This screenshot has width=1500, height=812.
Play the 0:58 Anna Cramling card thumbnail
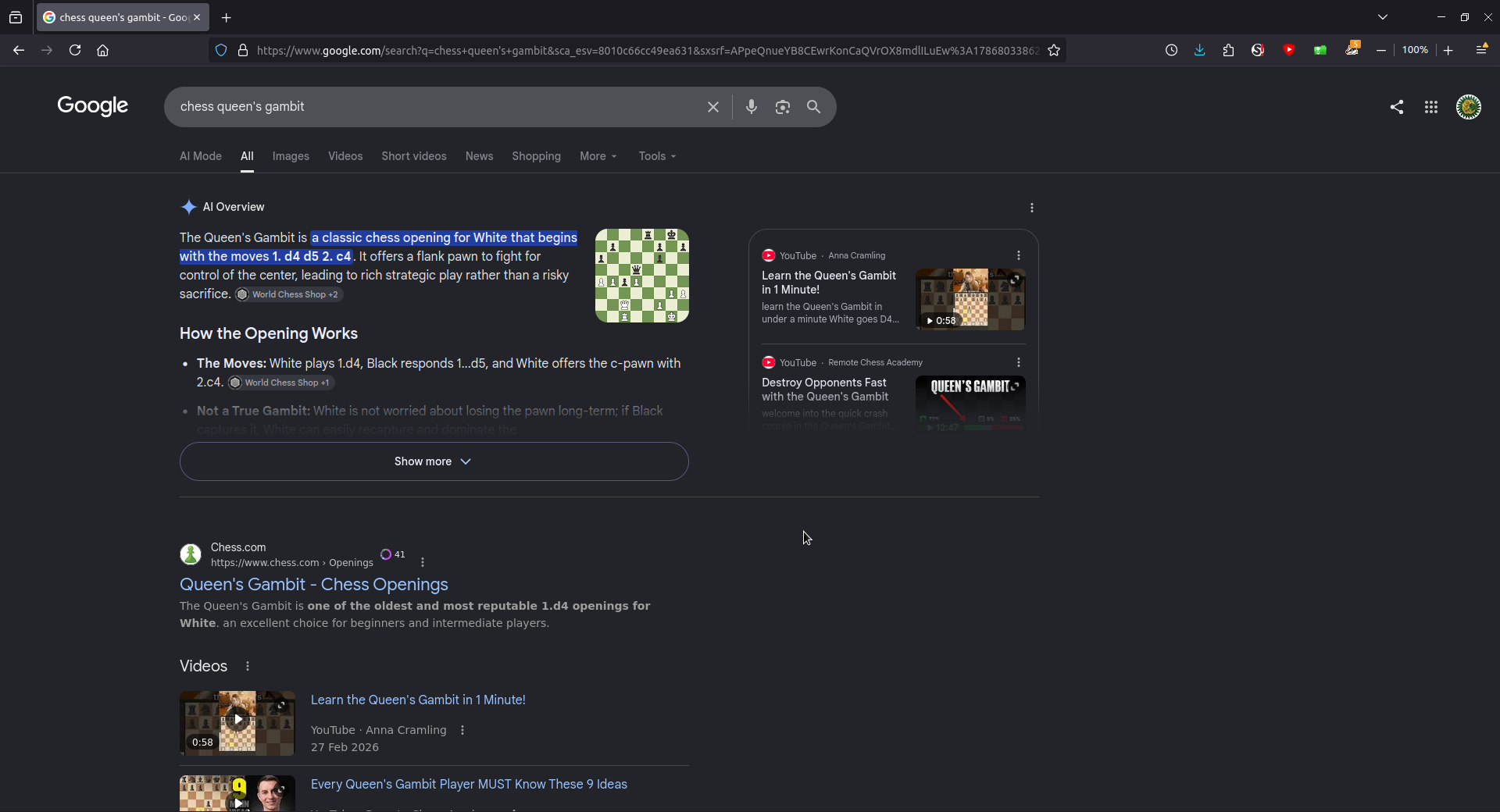tap(970, 299)
